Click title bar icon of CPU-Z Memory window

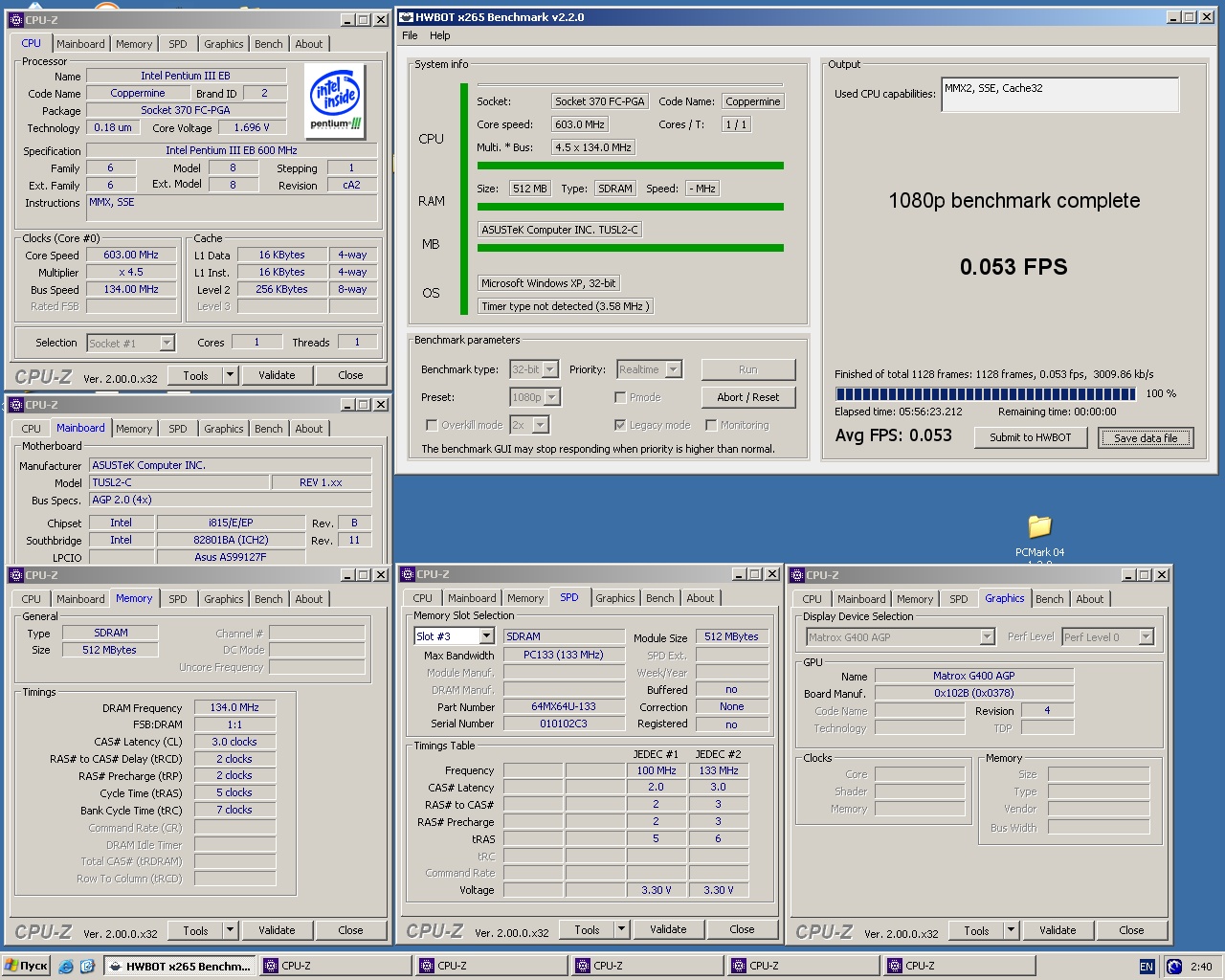coord(16,575)
